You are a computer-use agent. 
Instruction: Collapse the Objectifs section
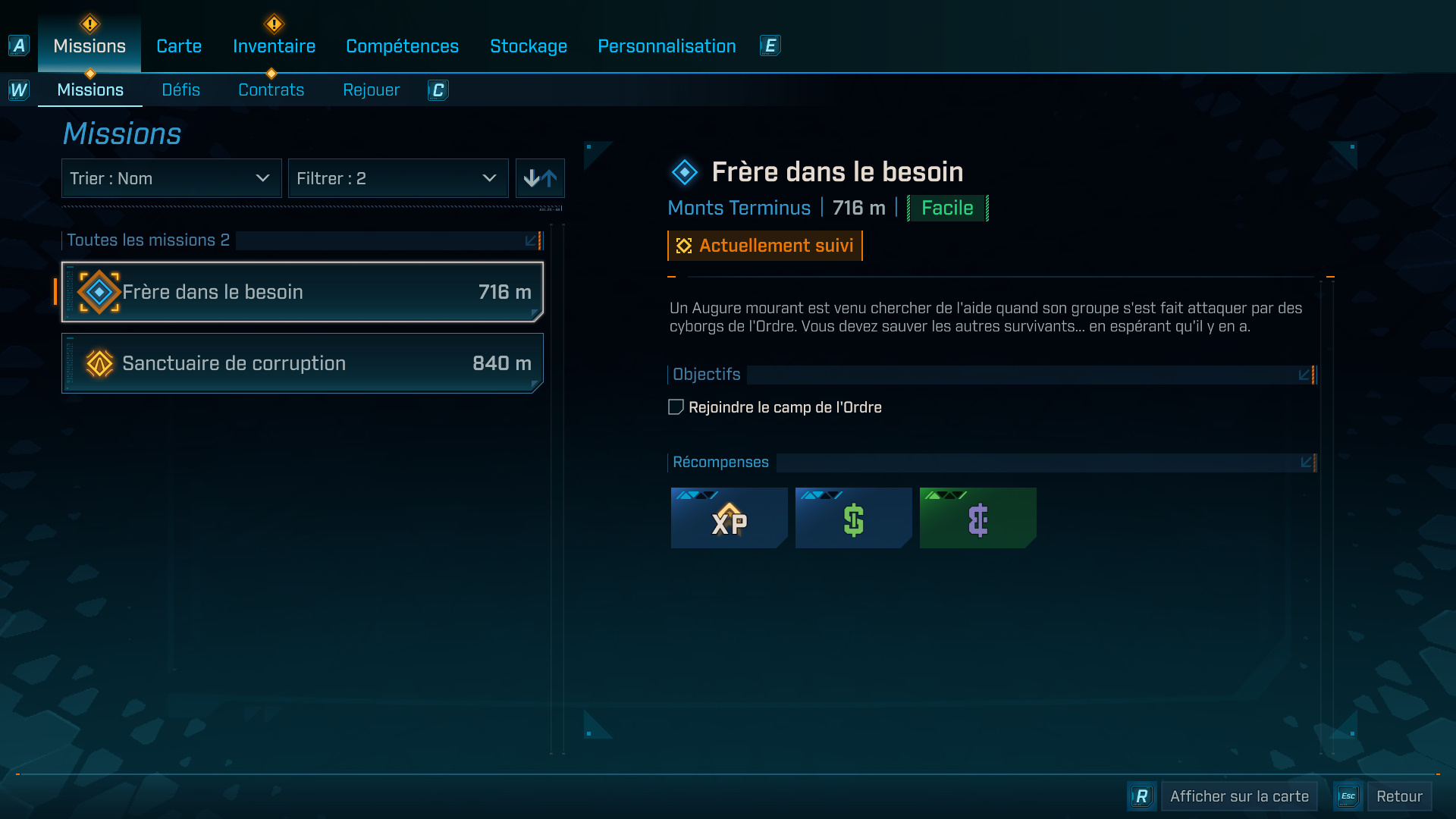pyautogui.click(x=1306, y=375)
